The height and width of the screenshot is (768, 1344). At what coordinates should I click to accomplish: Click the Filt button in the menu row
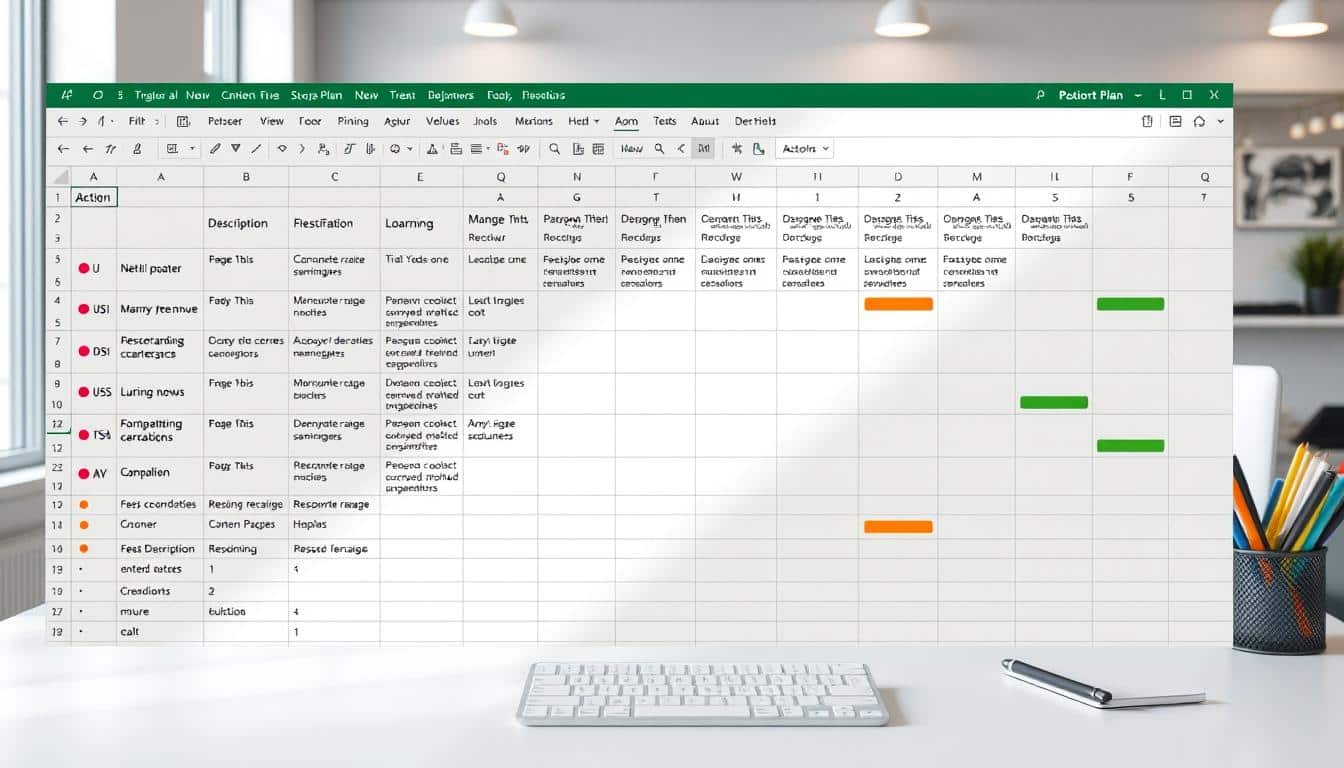coord(136,121)
